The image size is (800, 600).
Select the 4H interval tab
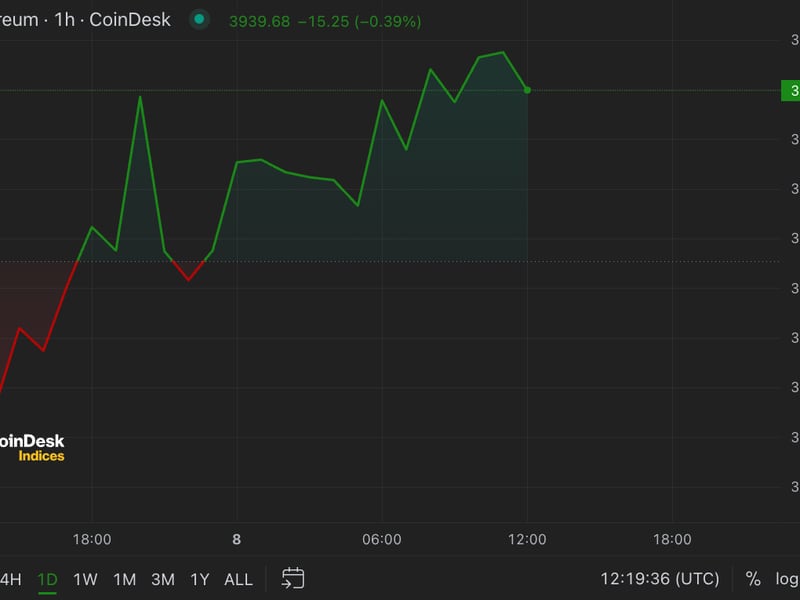pos(8,579)
